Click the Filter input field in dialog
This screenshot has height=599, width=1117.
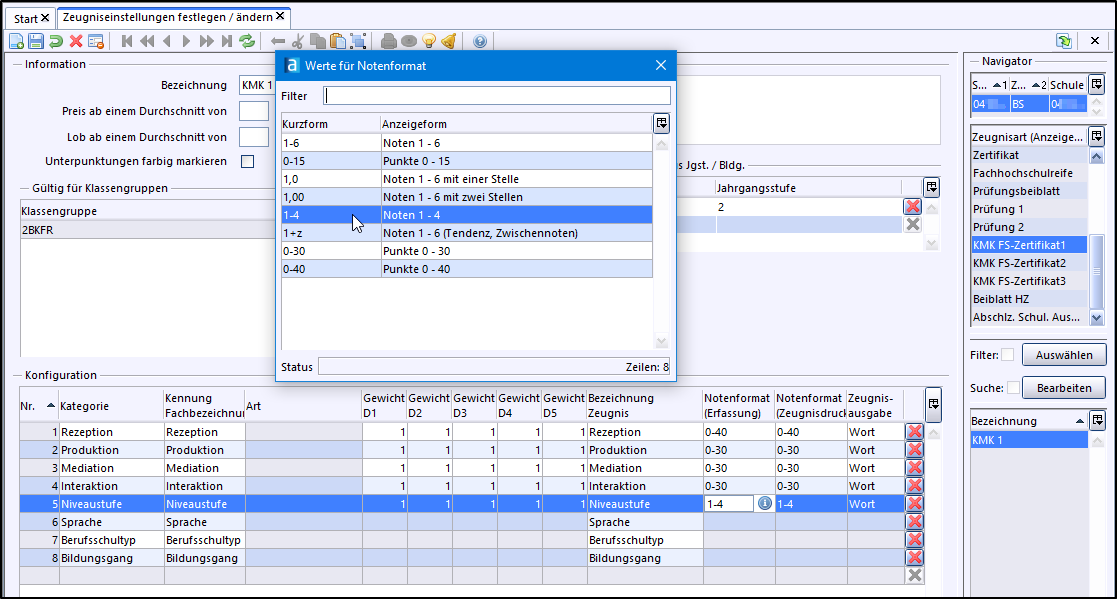point(497,96)
